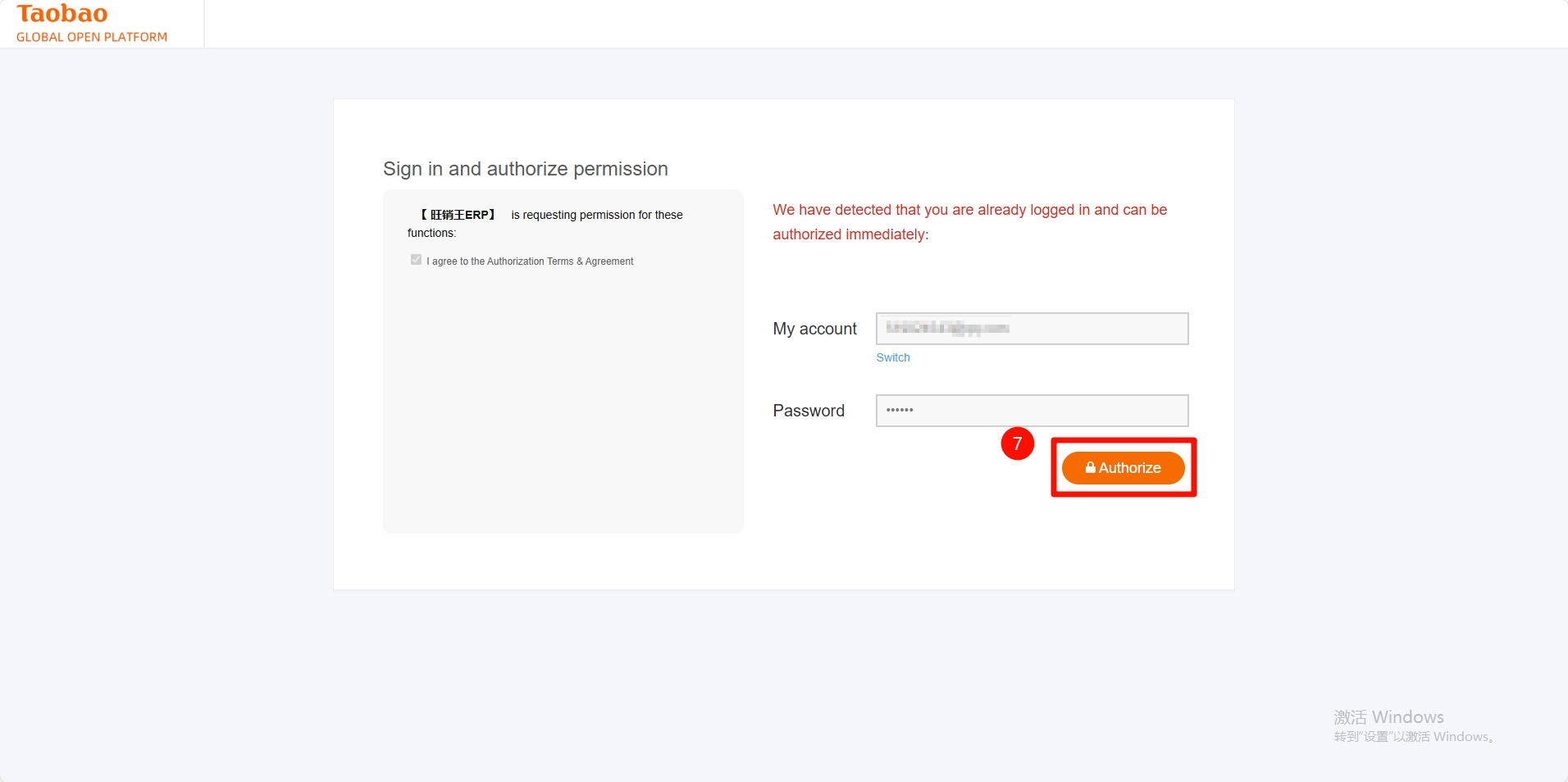
Task: Click the GLOBAL OPEN PLATFORM subtitle
Action: click(92, 37)
